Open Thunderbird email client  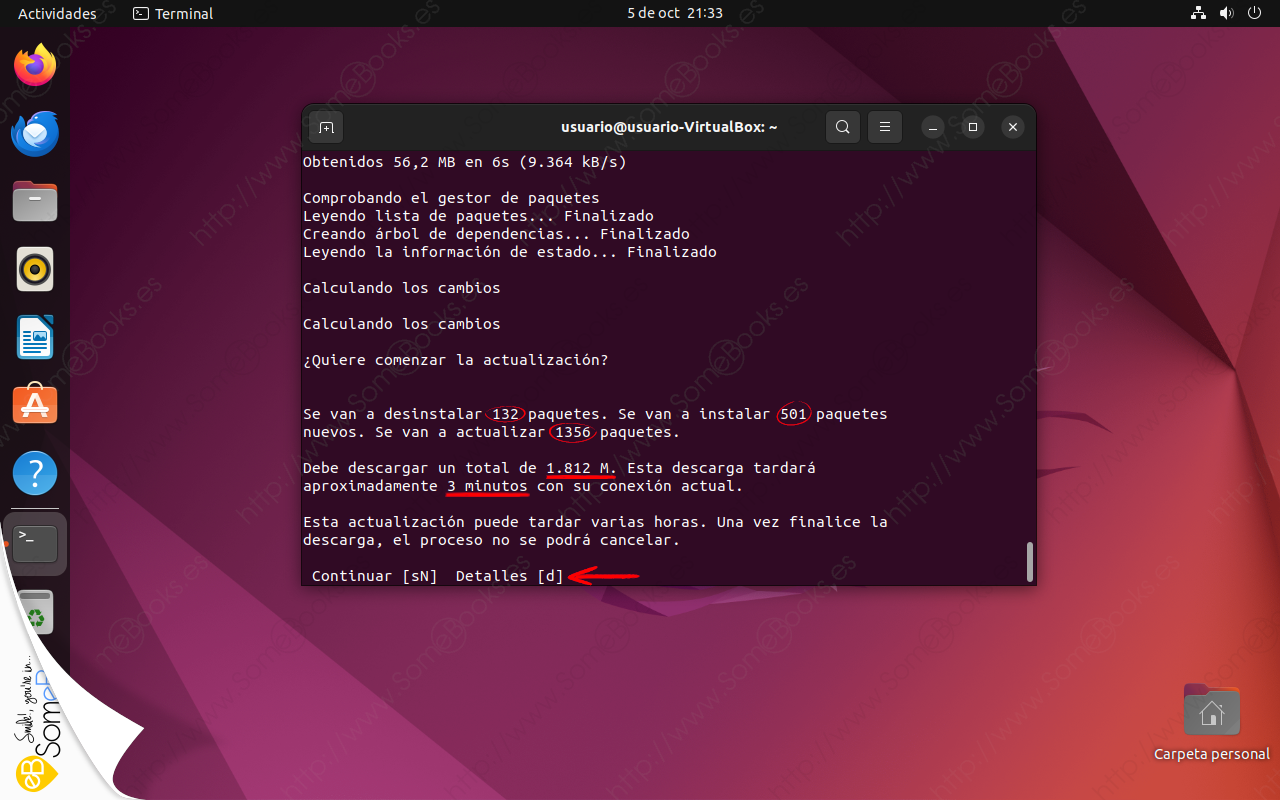click(x=35, y=133)
